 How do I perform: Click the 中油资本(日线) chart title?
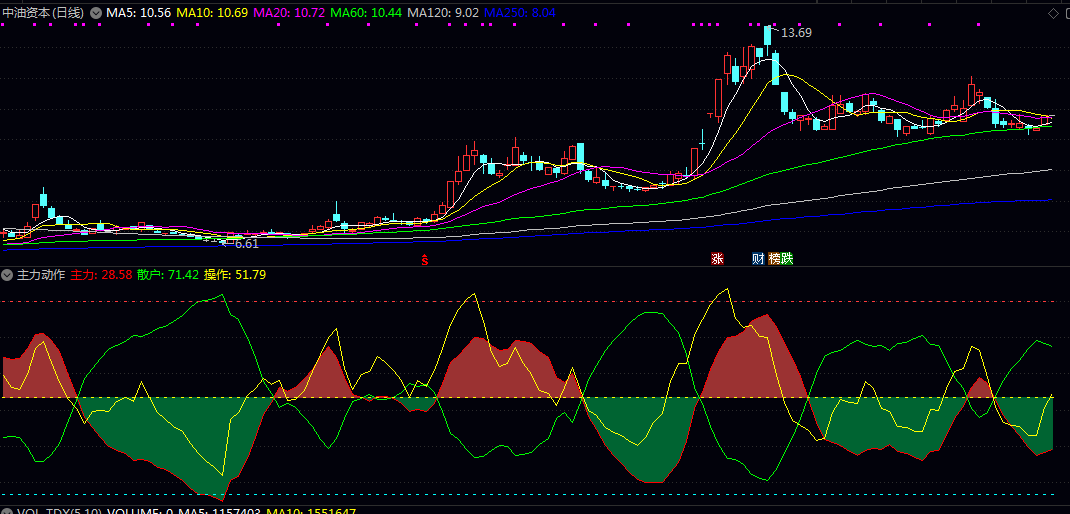point(45,13)
